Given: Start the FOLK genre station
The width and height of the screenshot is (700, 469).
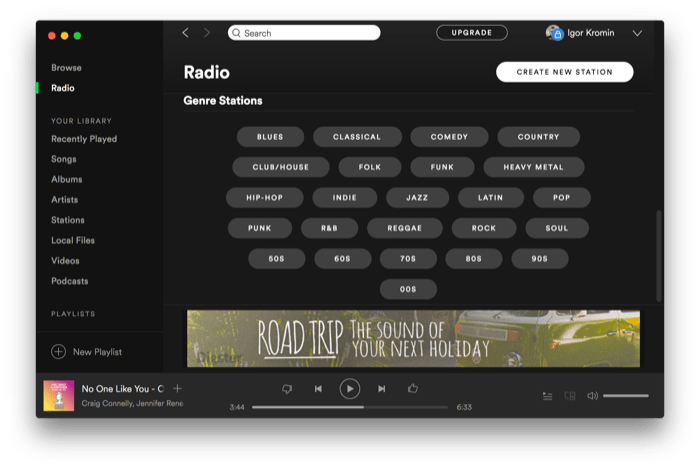Looking at the screenshot, I should click(370, 167).
